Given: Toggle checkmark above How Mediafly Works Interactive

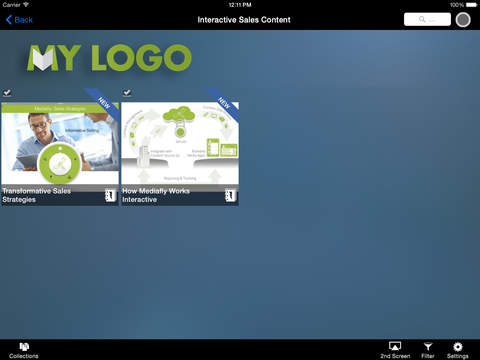Looking at the screenshot, I should [x=127, y=93].
